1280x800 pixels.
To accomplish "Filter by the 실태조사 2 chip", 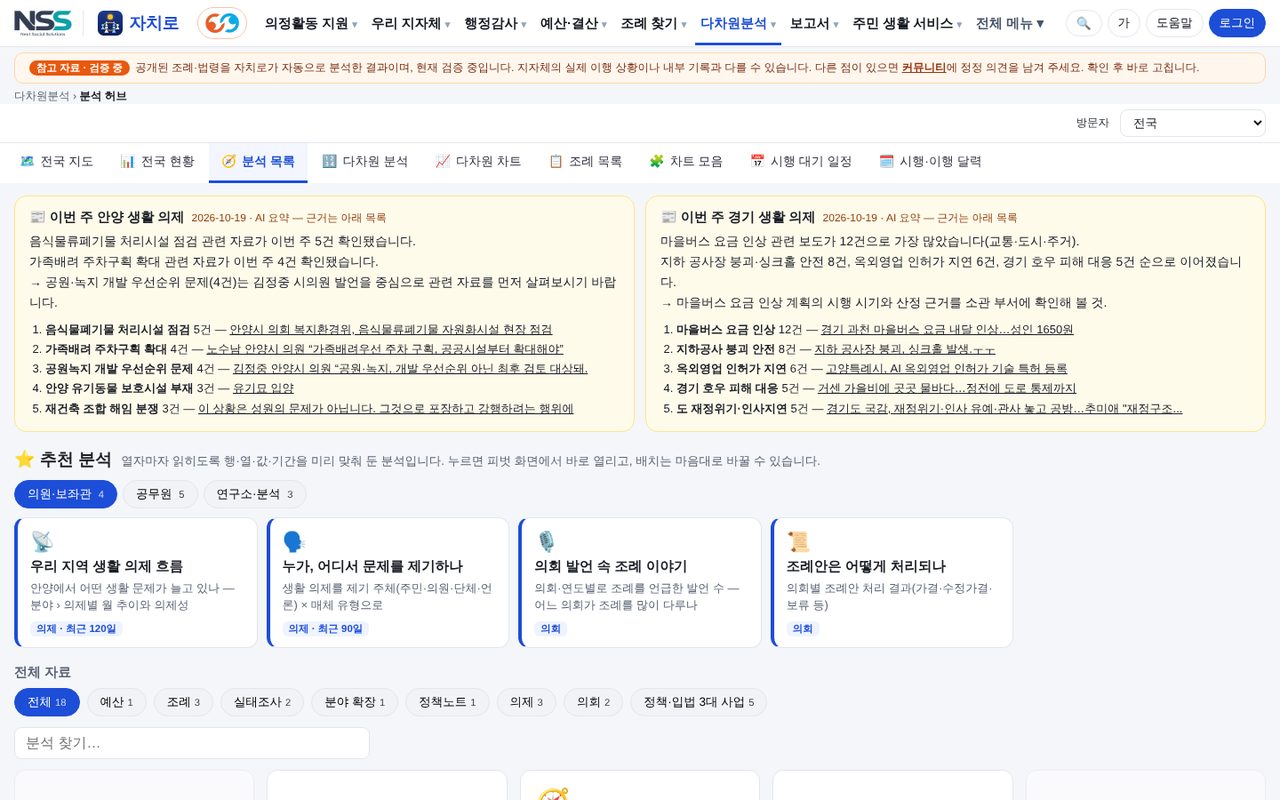I will coord(262,702).
